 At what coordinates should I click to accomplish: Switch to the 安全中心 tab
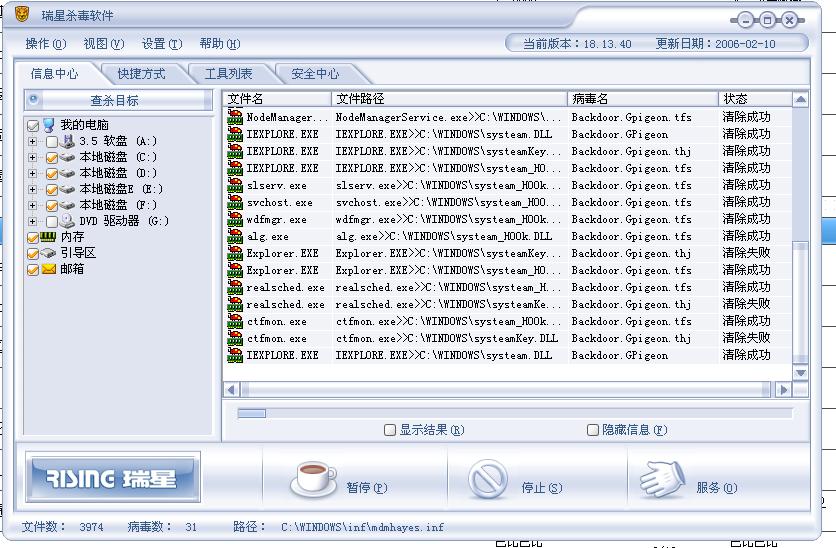tap(315, 74)
